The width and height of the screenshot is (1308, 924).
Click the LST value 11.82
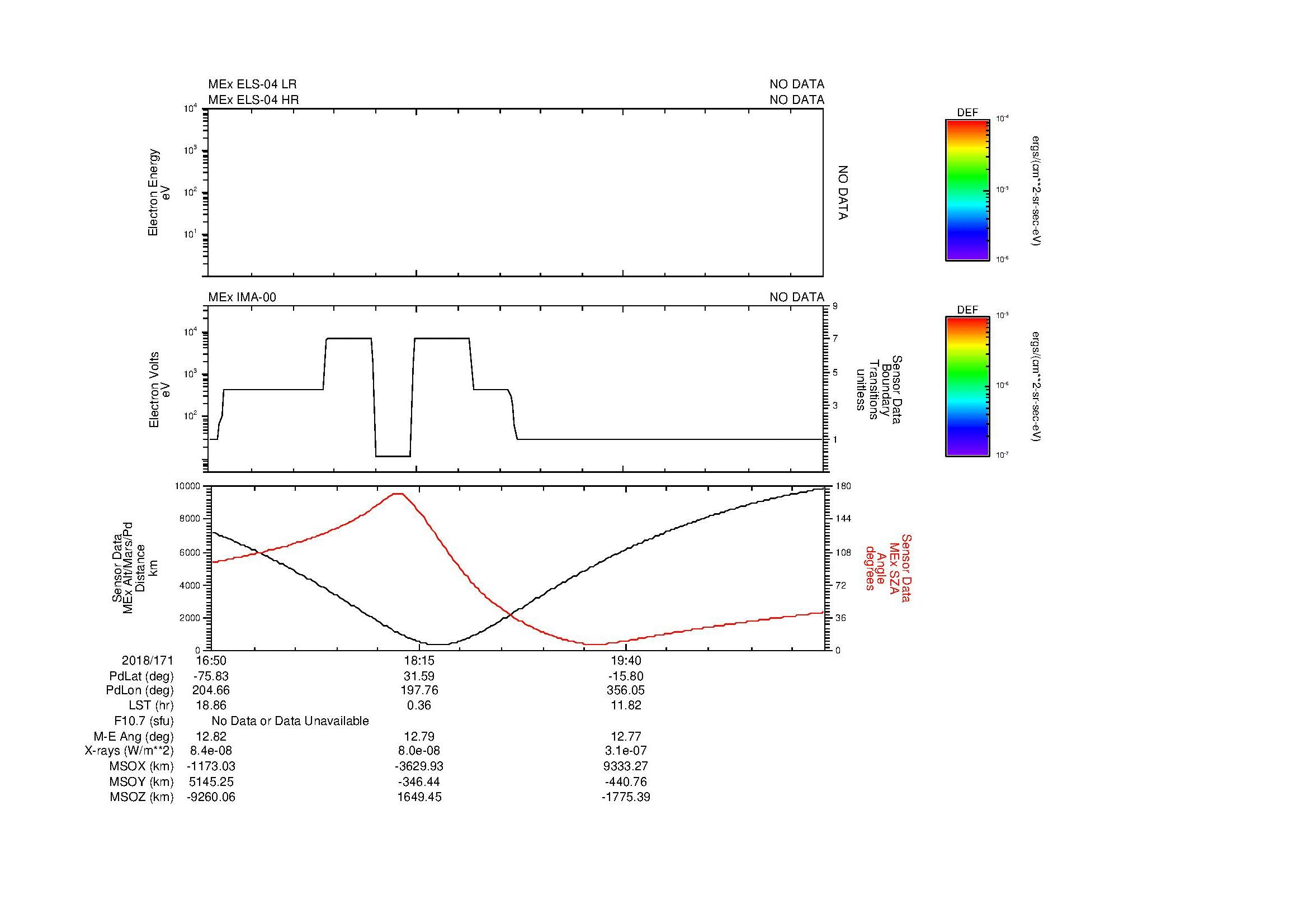click(x=626, y=705)
